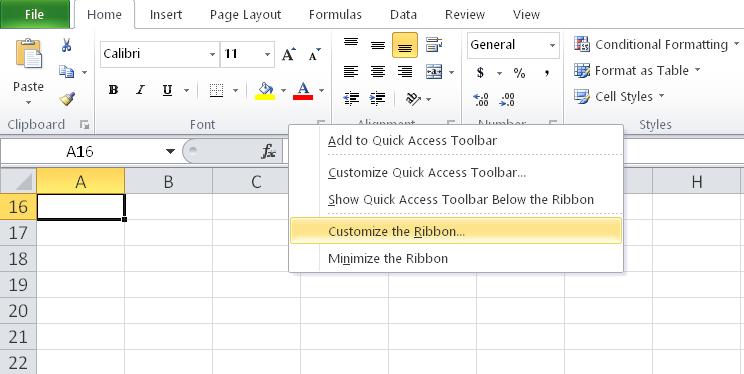Screen dimensions: 744x374
Task: Decrease font size with Shrink Font
Action: click(315, 55)
